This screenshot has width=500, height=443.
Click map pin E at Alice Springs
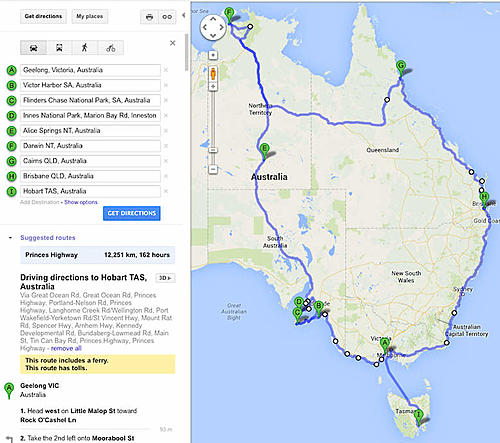[x=264, y=151]
